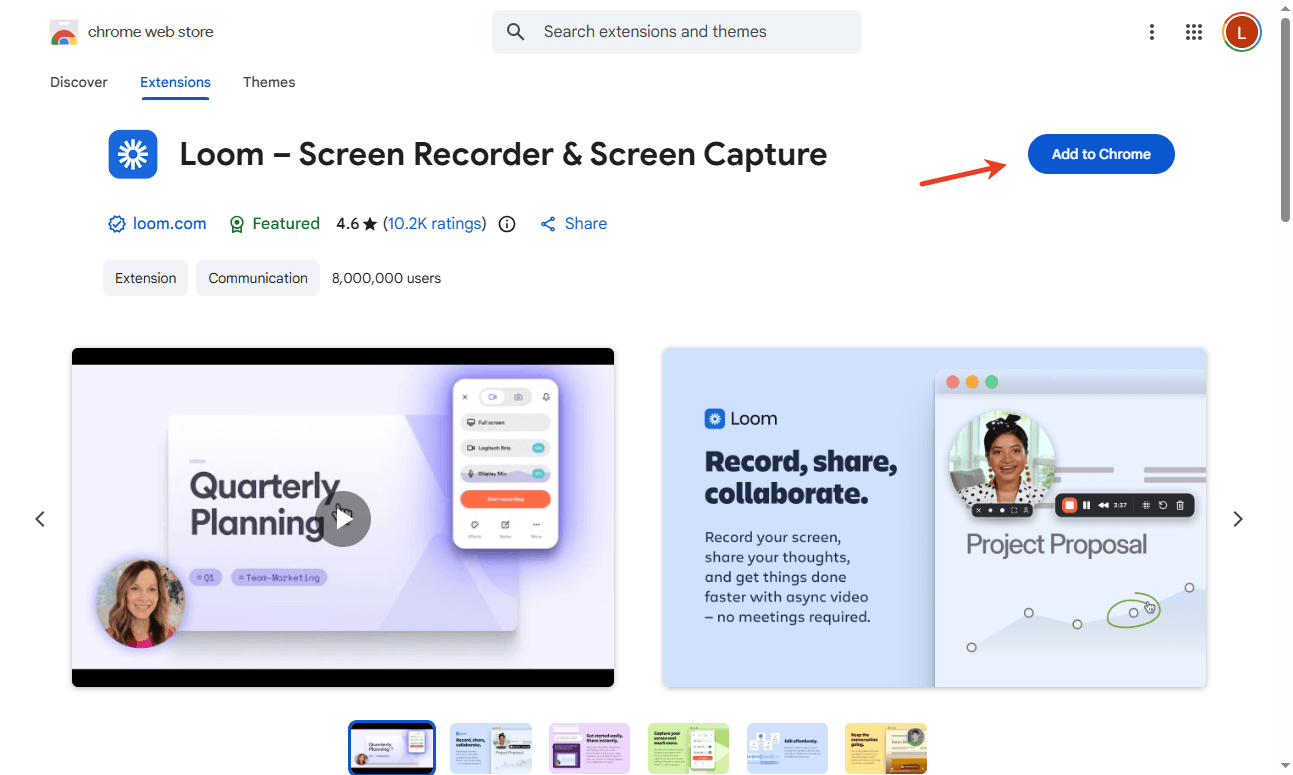Click the Featured badge icon
Image resolution: width=1293 pixels, height=775 pixels.
point(237,224)
